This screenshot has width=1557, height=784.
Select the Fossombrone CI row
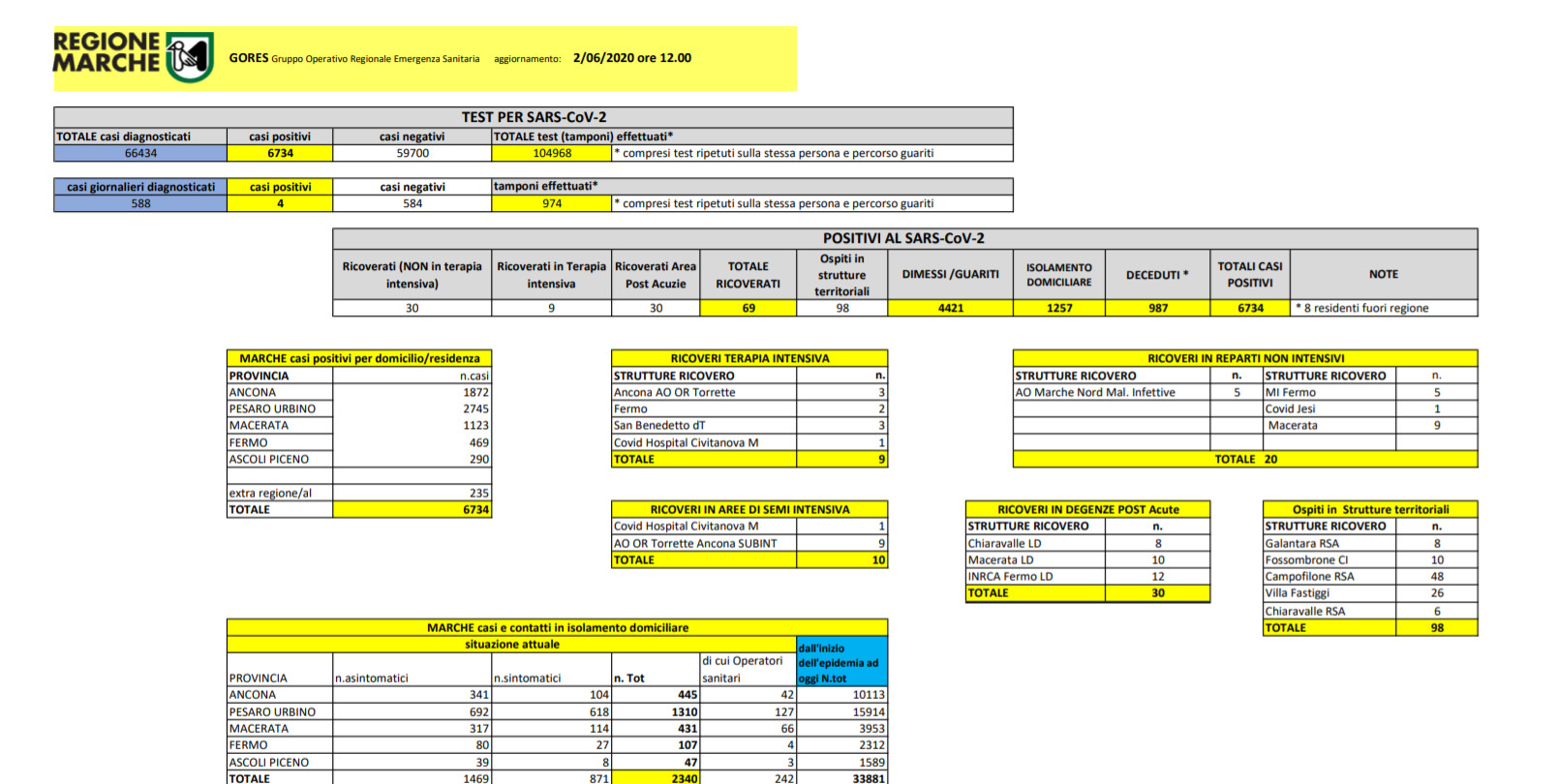click(1370, 559)
